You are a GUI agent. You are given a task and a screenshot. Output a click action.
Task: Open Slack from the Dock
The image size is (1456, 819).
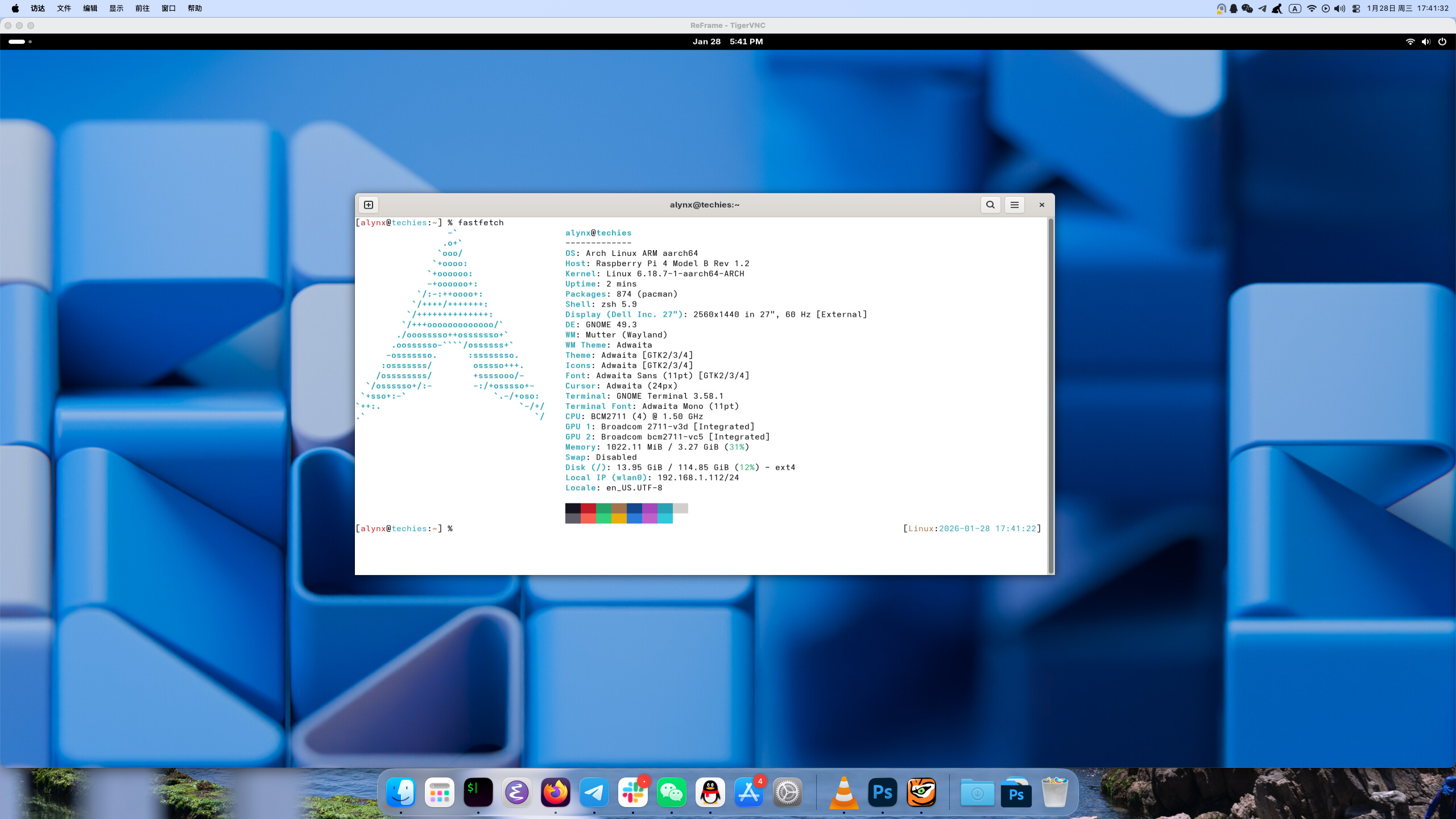tap(633, 792)
